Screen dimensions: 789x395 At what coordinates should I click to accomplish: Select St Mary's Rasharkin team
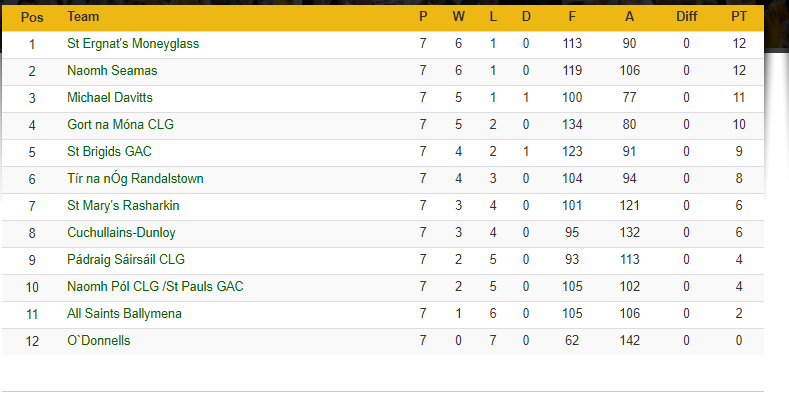[x=123, y=206]
